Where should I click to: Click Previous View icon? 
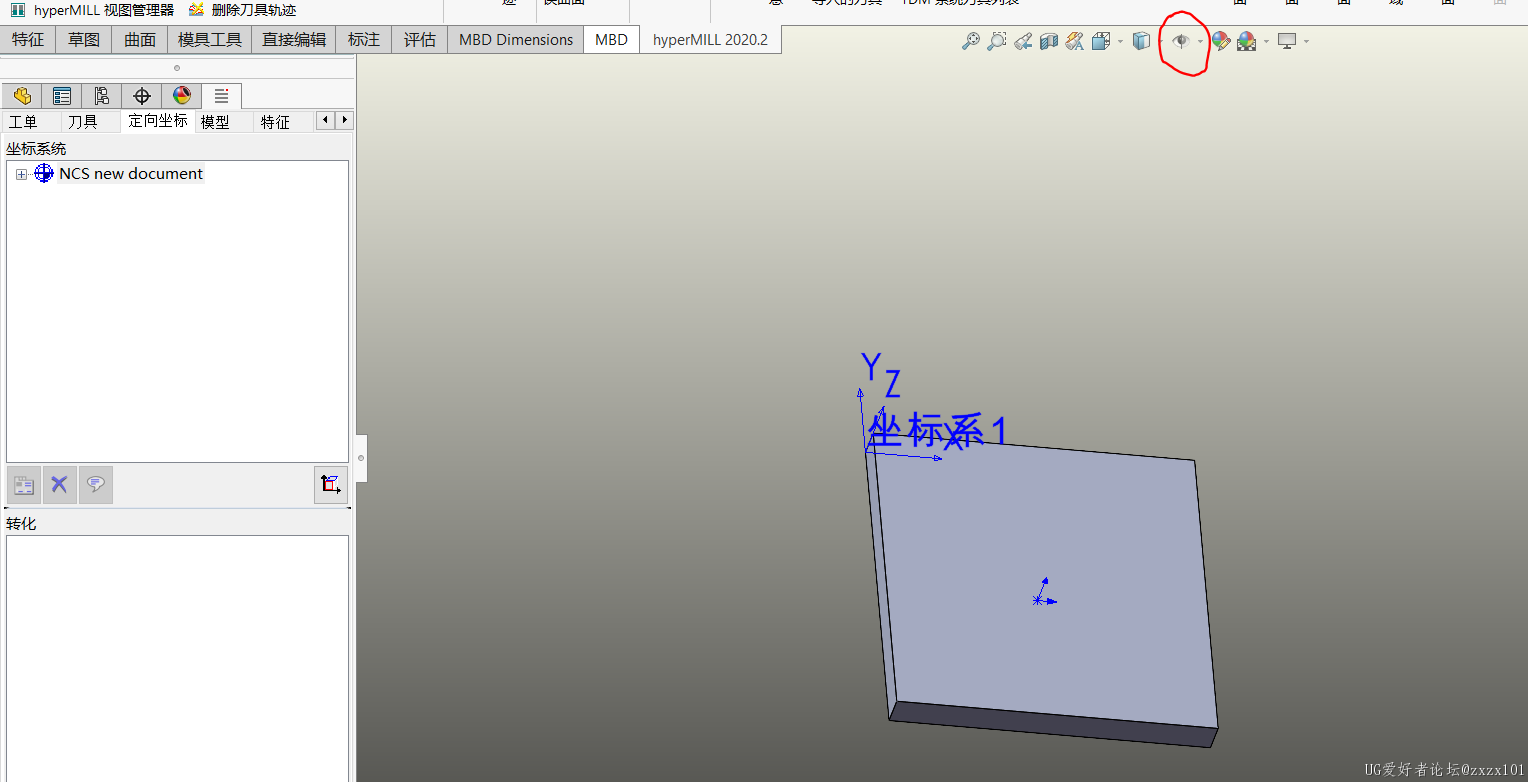(x=1023, y=41)
